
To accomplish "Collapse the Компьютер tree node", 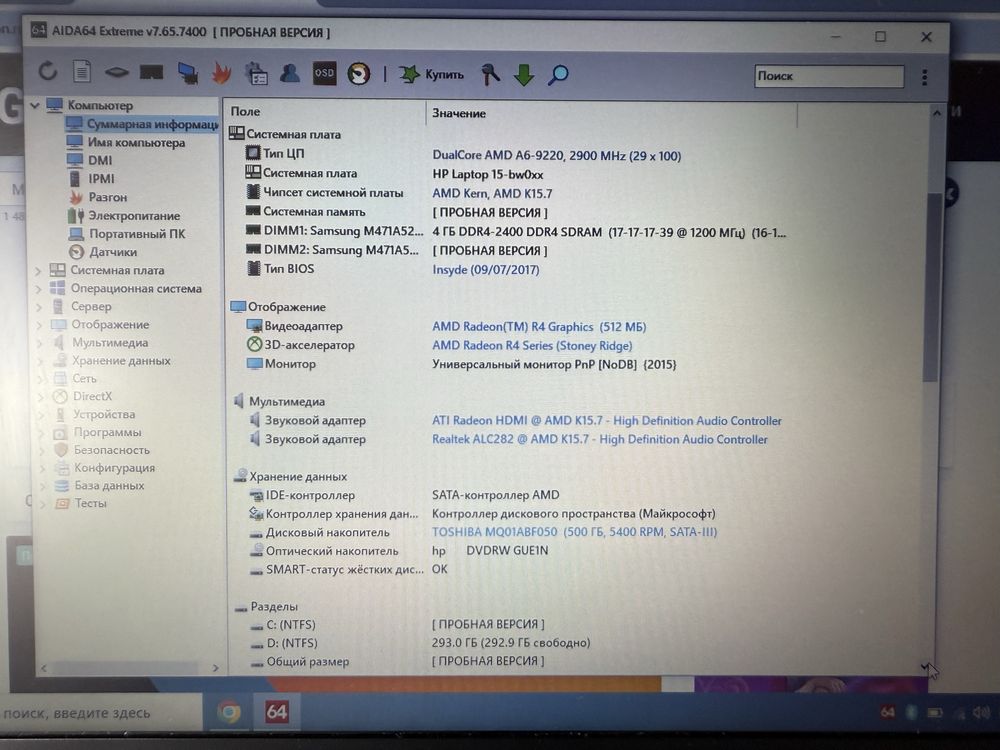I will click(35, 105).
